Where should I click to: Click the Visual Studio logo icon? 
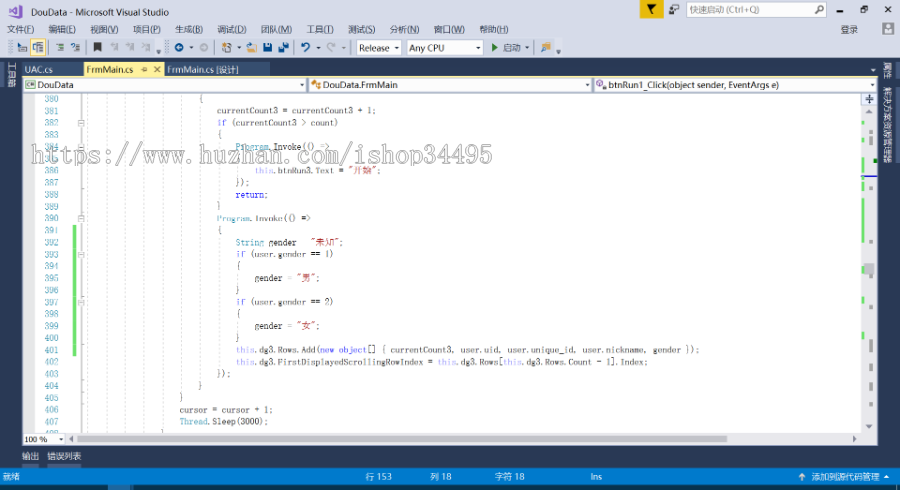pos(15,11)
